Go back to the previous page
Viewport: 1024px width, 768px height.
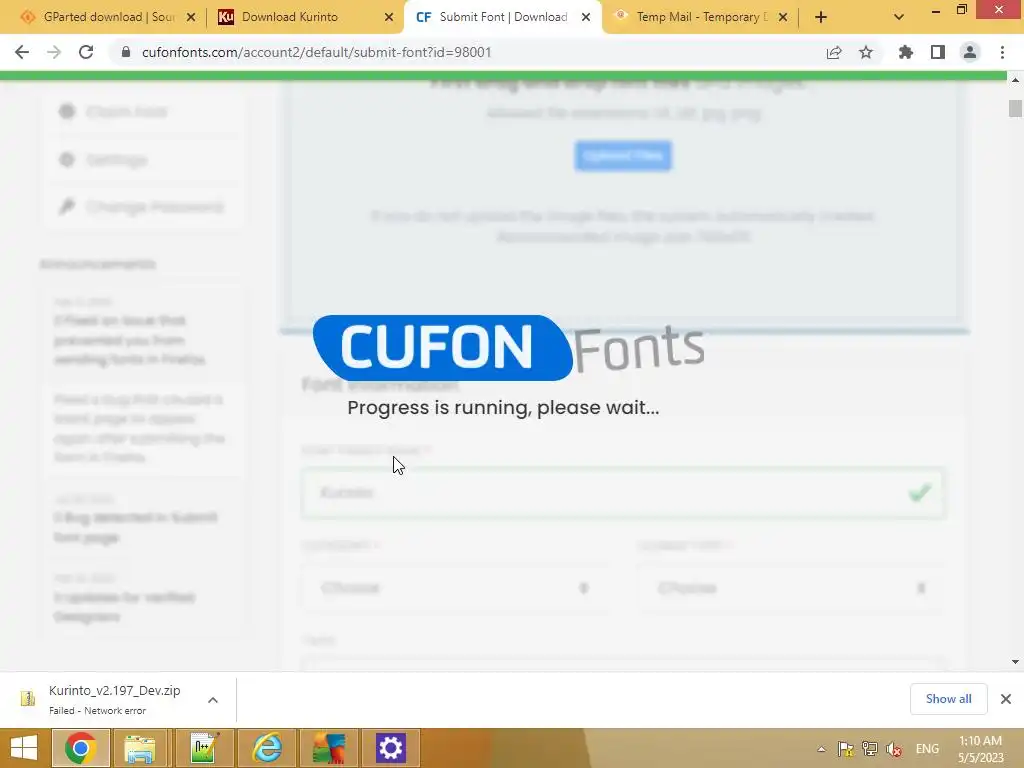click(22, 52)
